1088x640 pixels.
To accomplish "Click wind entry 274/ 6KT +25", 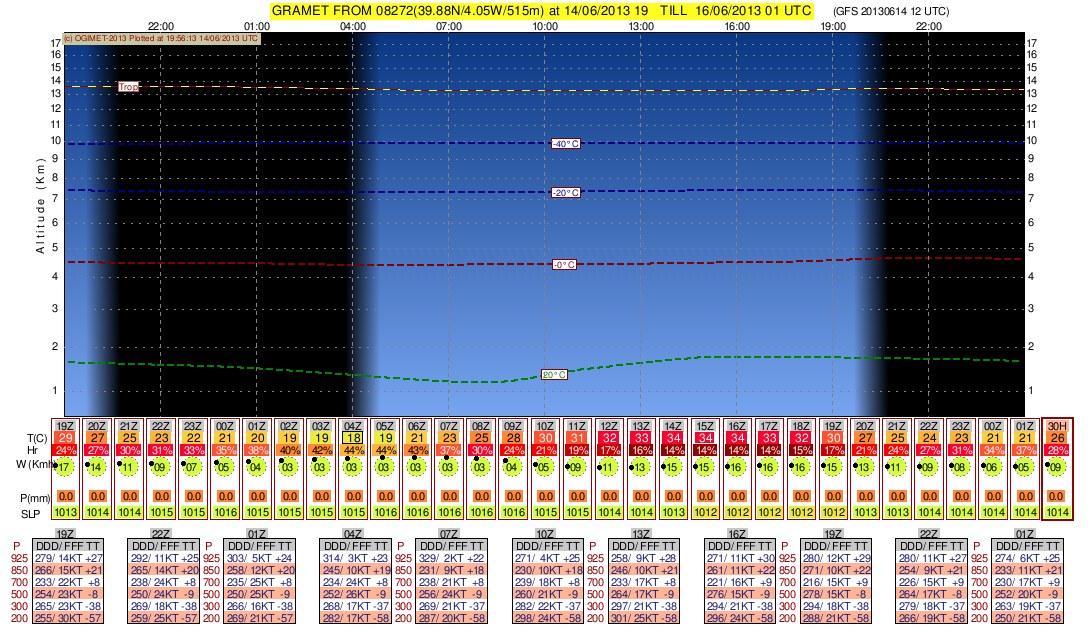I will point(1028,558).
